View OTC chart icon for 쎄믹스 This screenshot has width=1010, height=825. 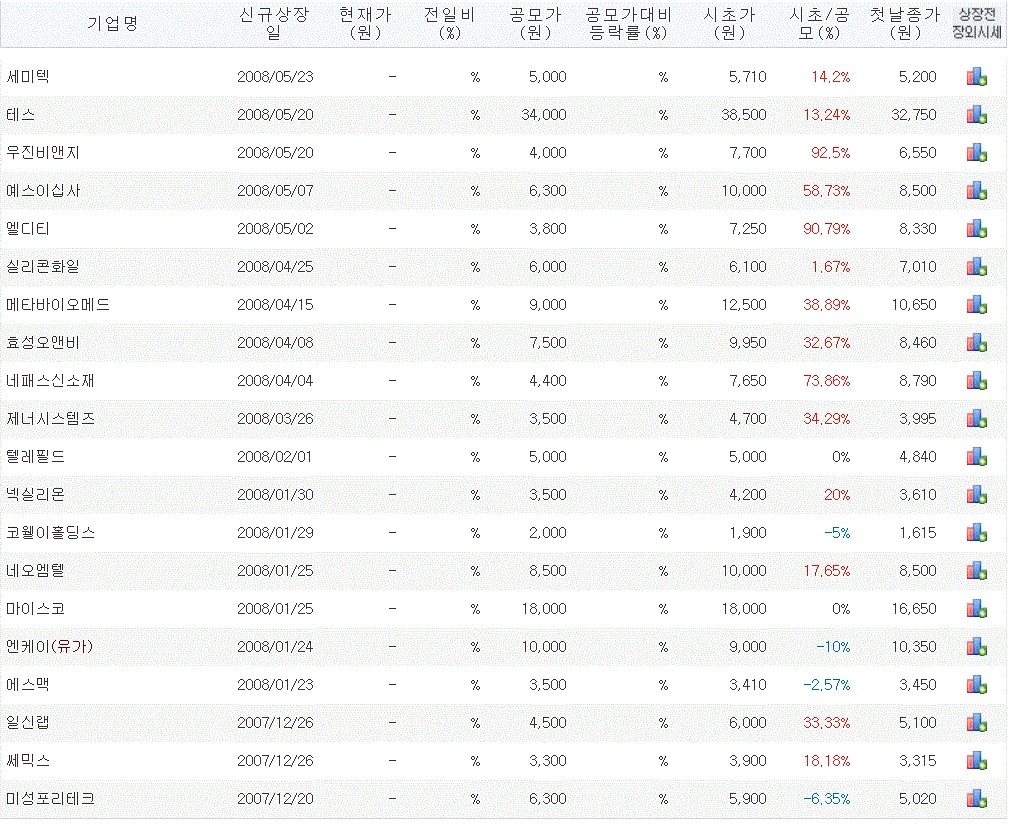click(977, 760)
